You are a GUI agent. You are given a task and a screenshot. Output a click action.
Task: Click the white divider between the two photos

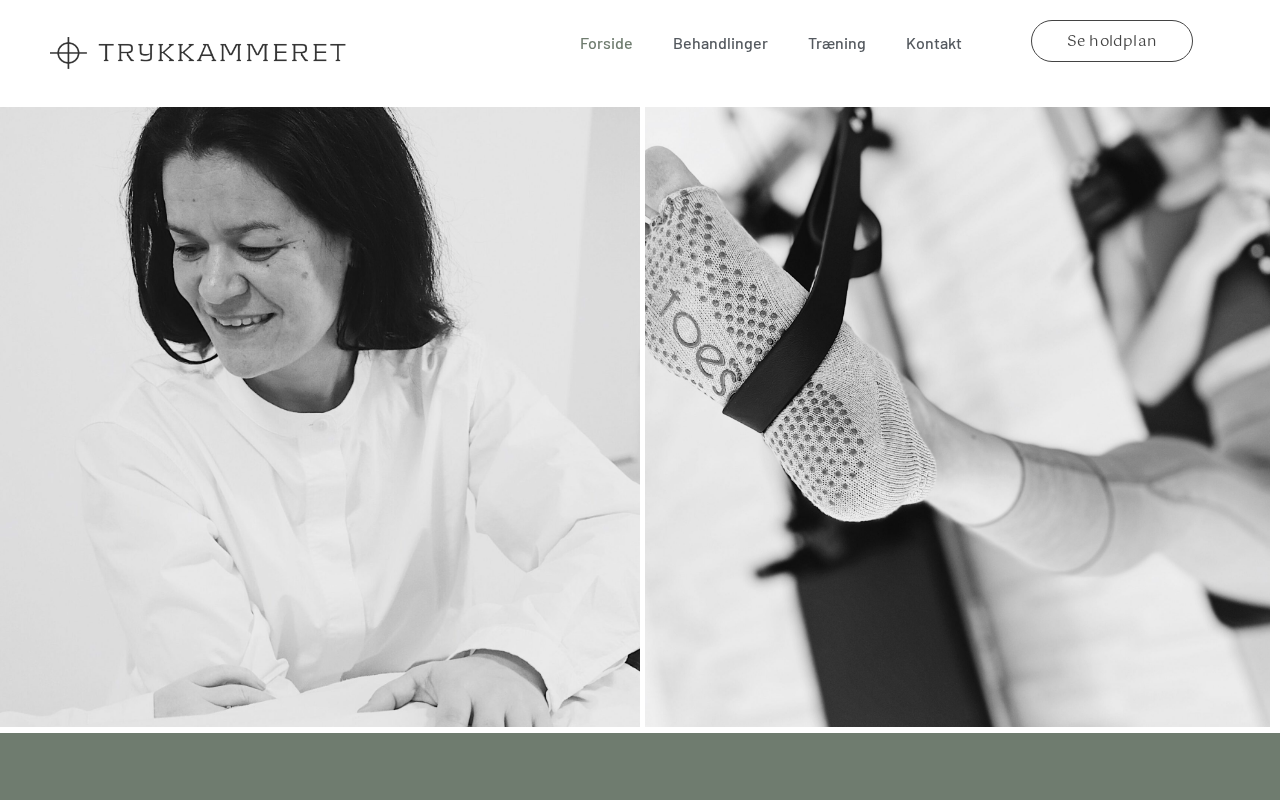642,417
